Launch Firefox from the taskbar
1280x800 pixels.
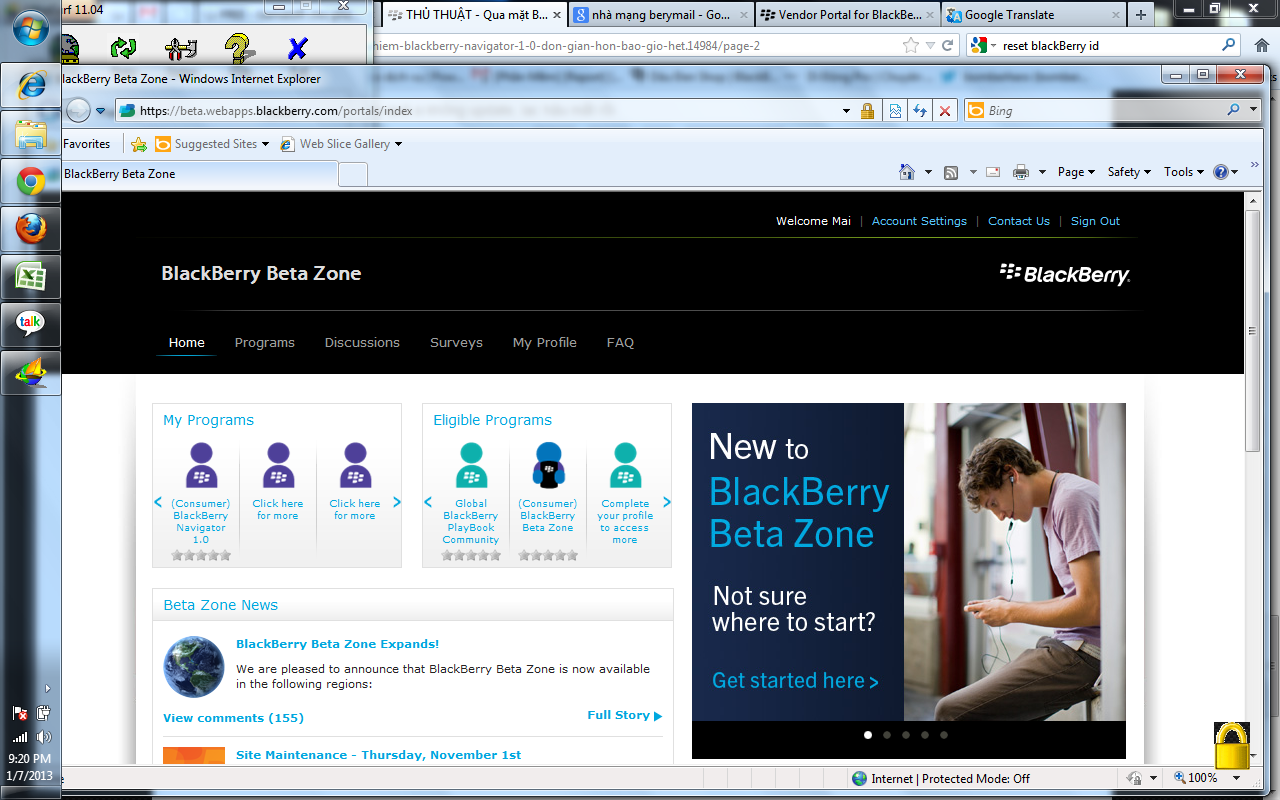(31, 229)
